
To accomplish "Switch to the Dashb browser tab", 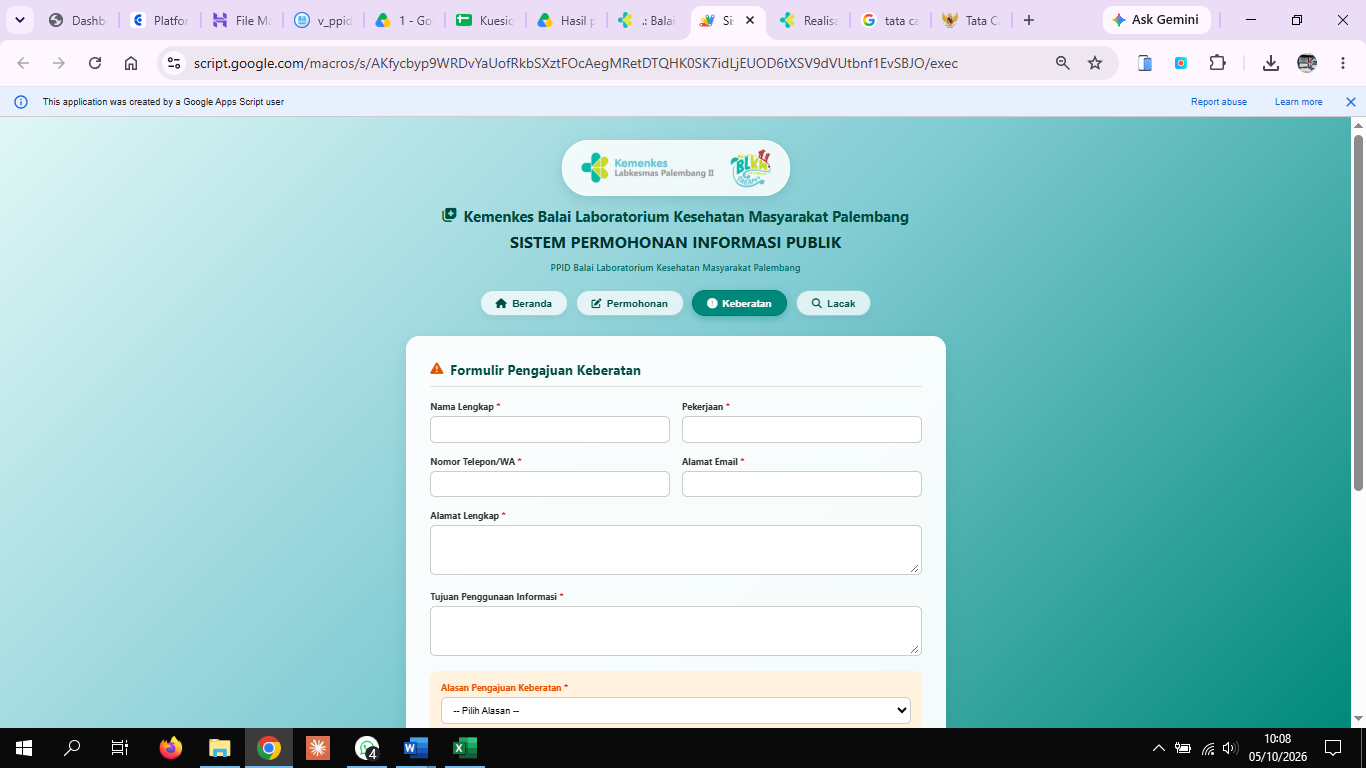I will (x=77, y=20).
